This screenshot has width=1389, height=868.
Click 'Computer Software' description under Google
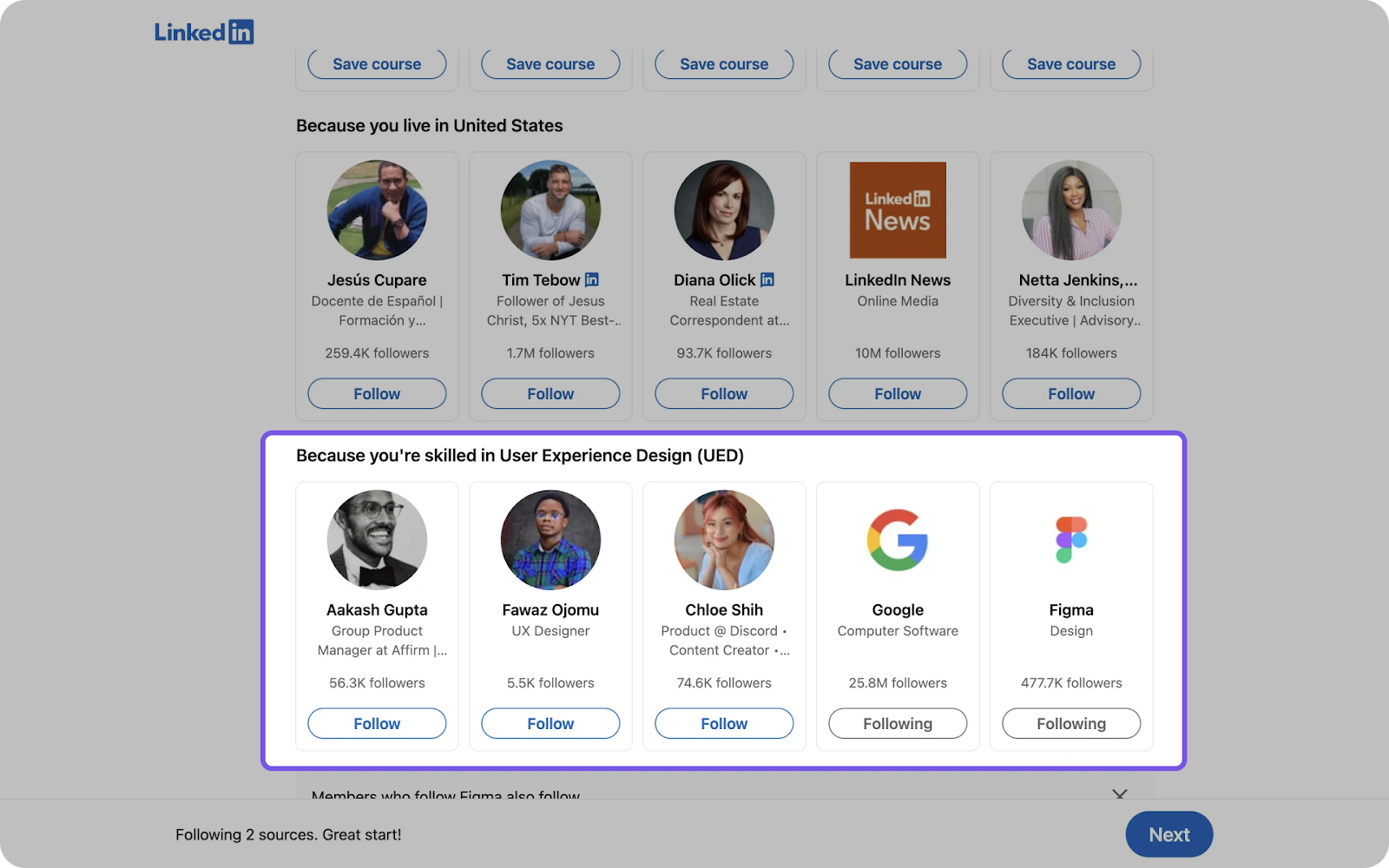[898, 631]
